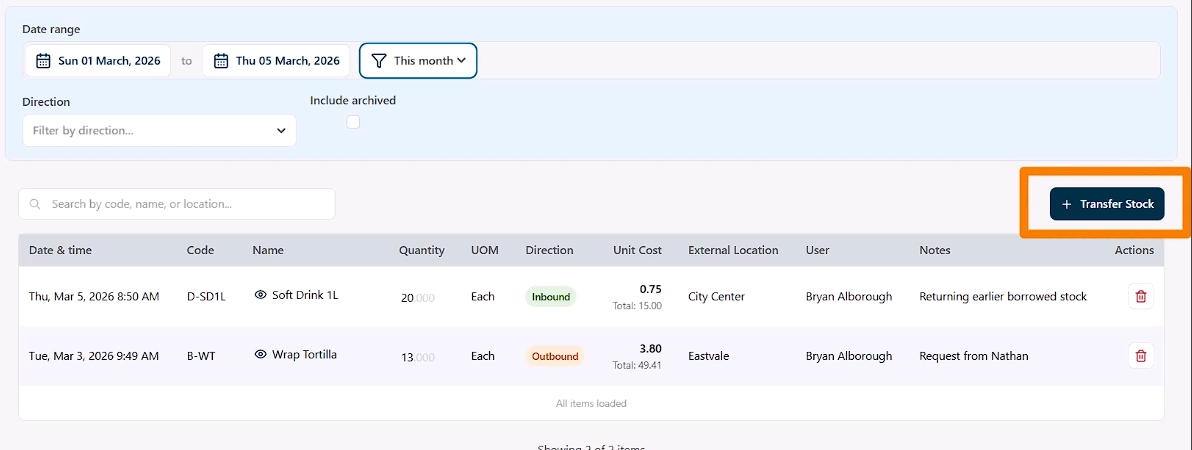Screen dimensions: 1192x450
Task: Expand the Filter by direction dropdown
Action: [159, 130]
